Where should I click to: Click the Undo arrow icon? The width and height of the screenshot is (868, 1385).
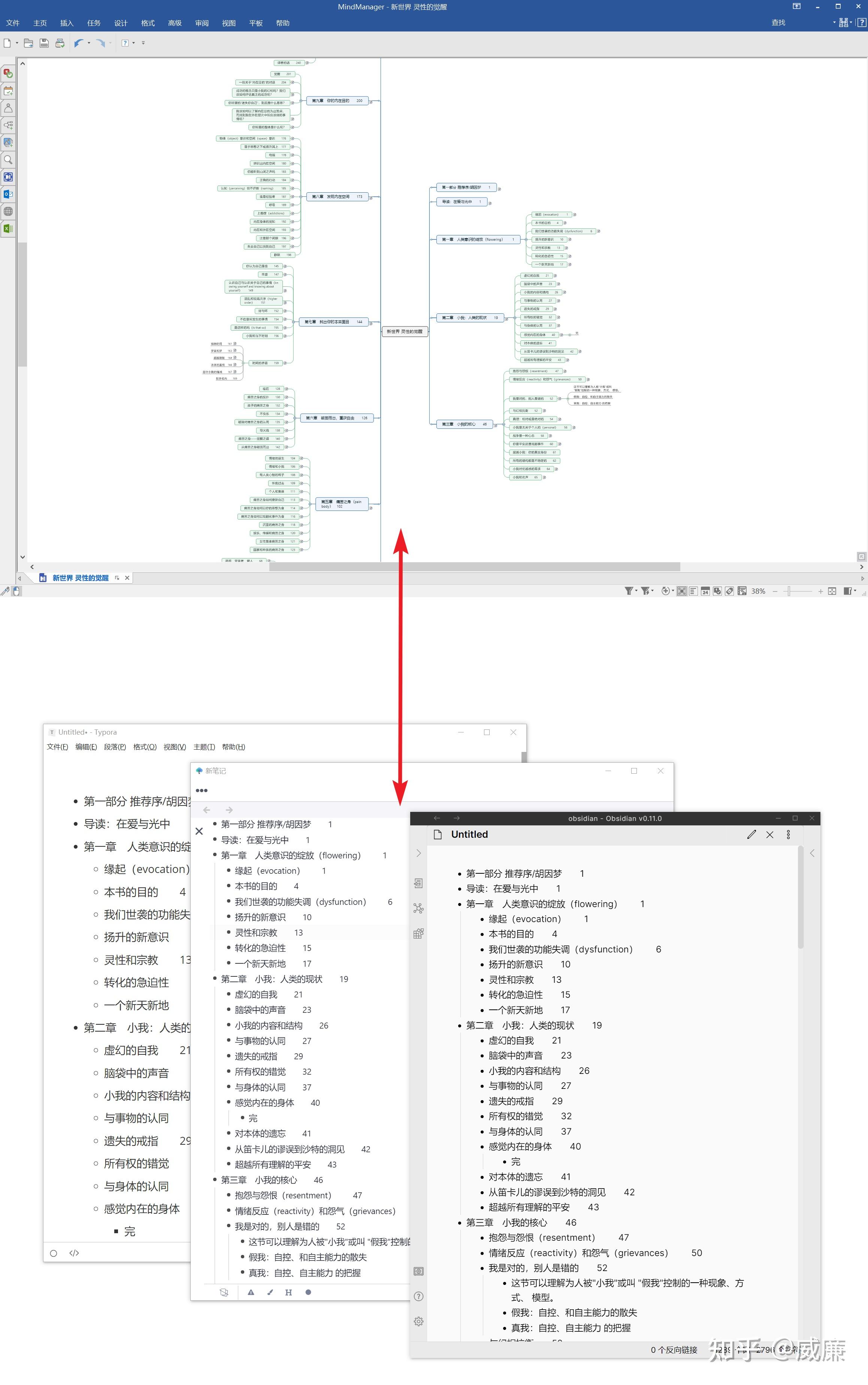click(79, 43)
